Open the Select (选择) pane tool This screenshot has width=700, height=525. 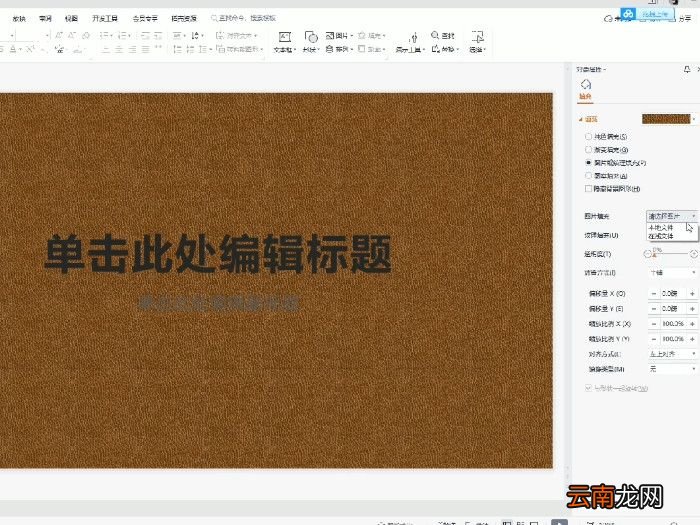pyautogui.click(x=477, y=42)
